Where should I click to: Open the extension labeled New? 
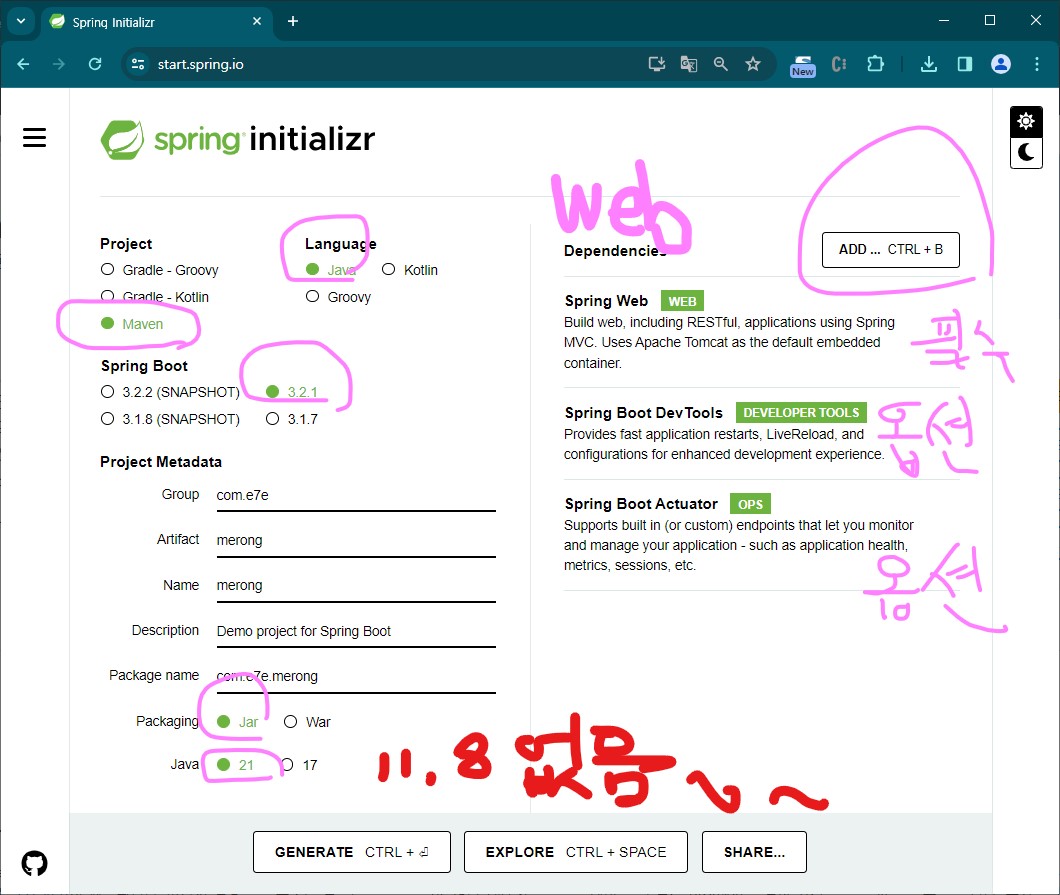click(x=802, y=66)
